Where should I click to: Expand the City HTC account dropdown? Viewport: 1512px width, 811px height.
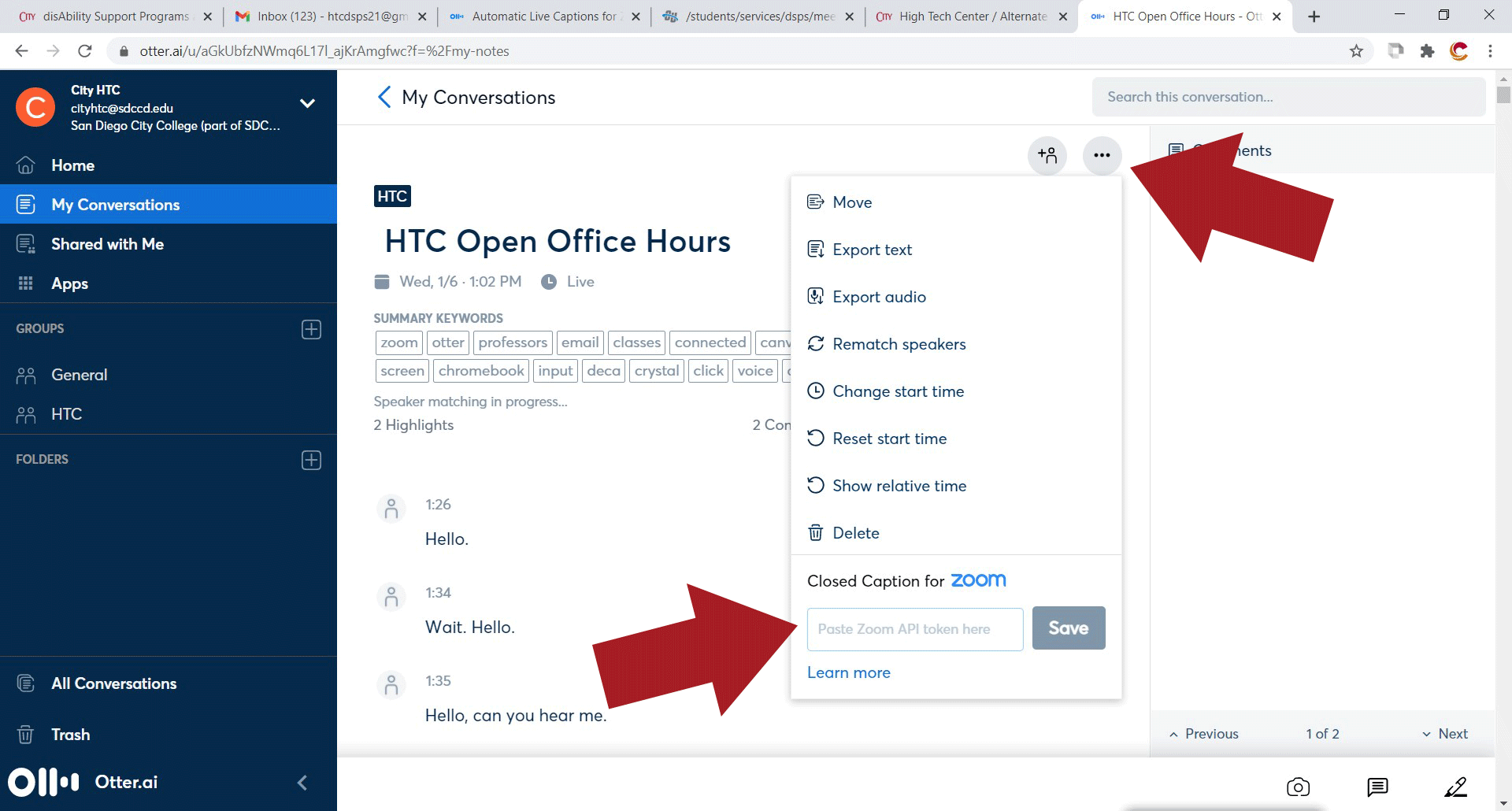click(x=307, y=104)
